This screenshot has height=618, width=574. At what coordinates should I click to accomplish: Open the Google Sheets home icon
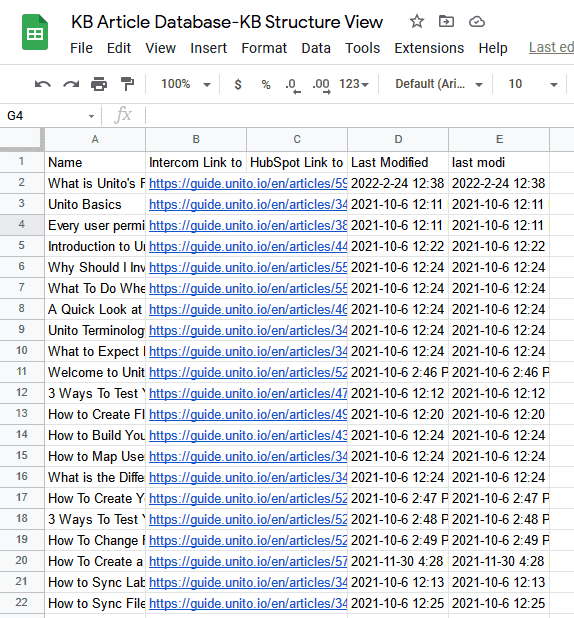tap(35, 32)
